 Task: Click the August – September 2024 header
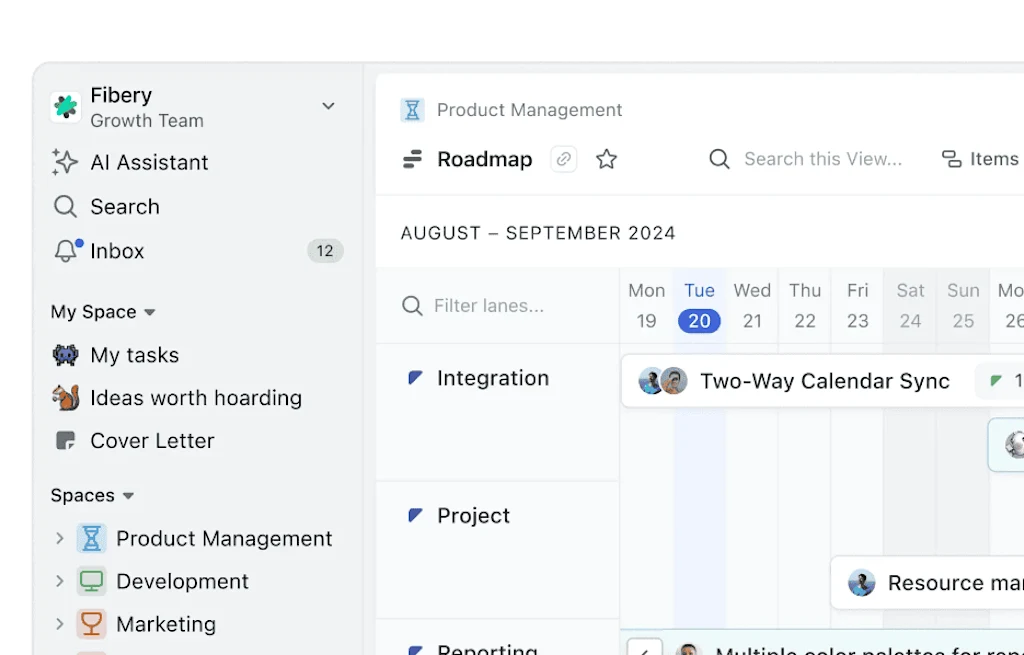tap(537, 233)
